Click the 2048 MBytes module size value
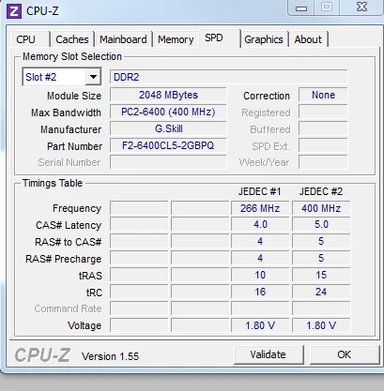Image resolution: width=384 pixels, height=391 pixels. (168, 95)
